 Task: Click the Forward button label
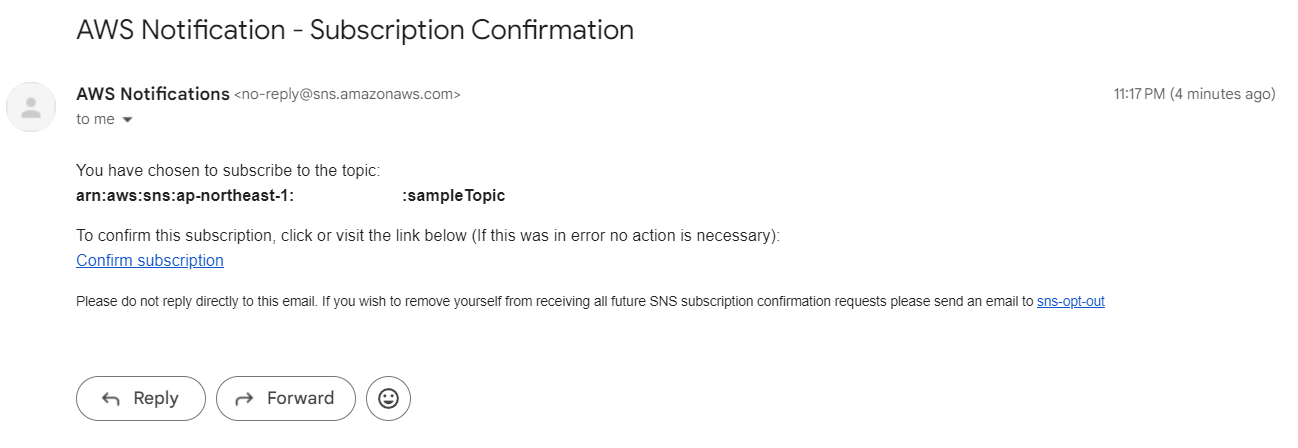(300, 398)
